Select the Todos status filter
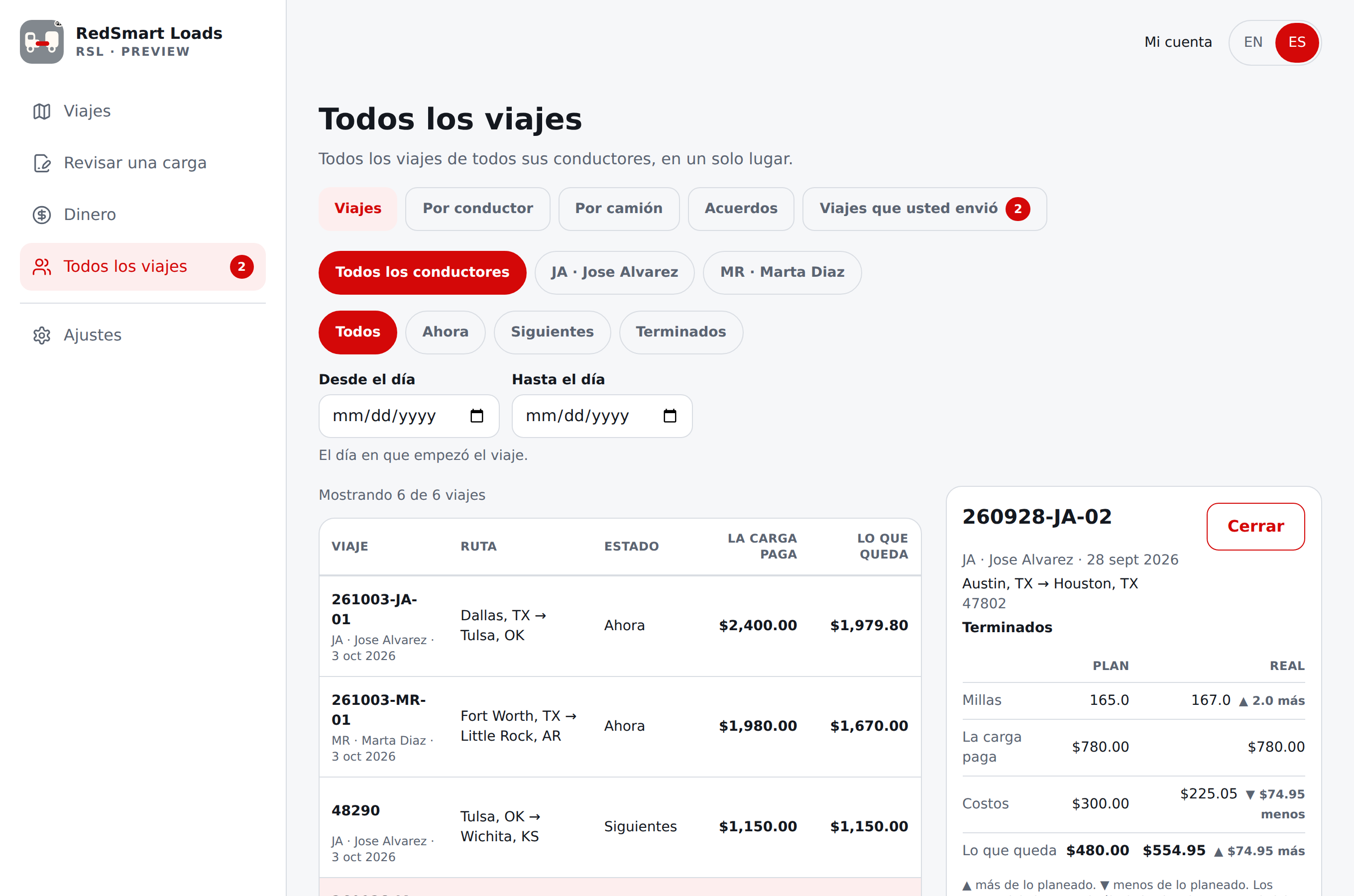This screenshot has height=896, width=1354. pyautogui.click(x=357, y=333)
